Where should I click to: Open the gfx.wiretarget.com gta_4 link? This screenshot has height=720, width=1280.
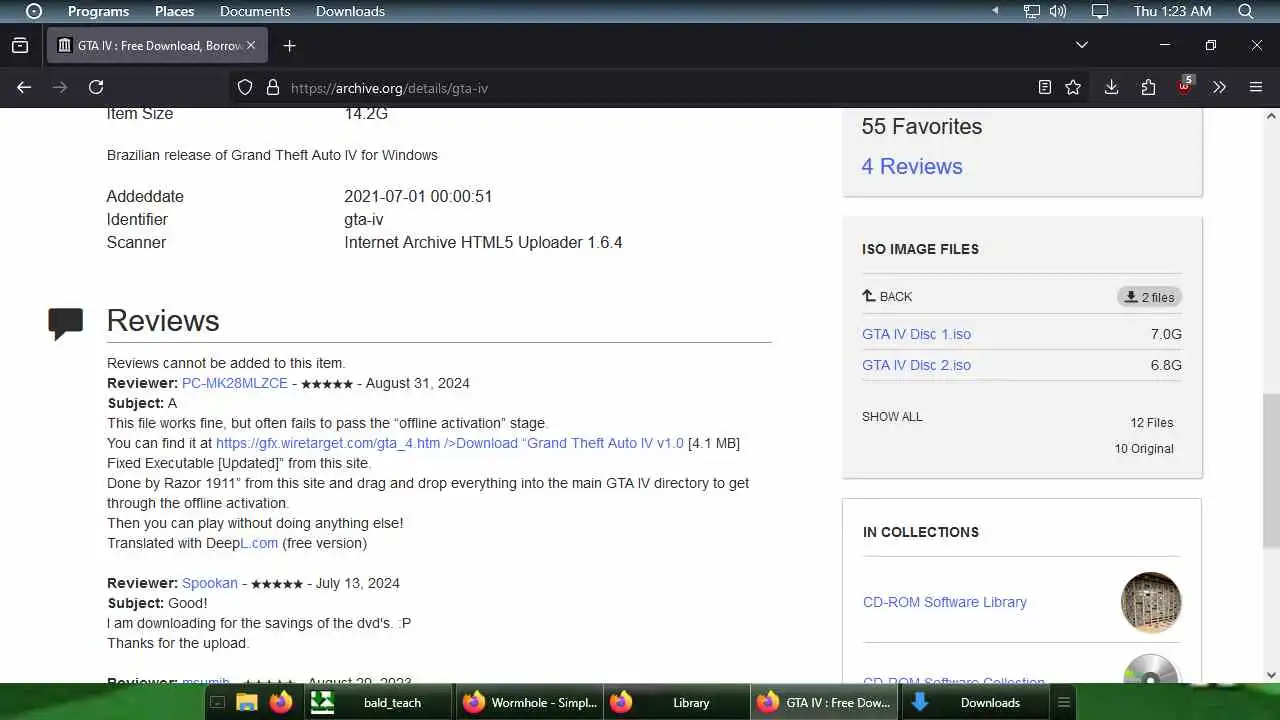450,443
